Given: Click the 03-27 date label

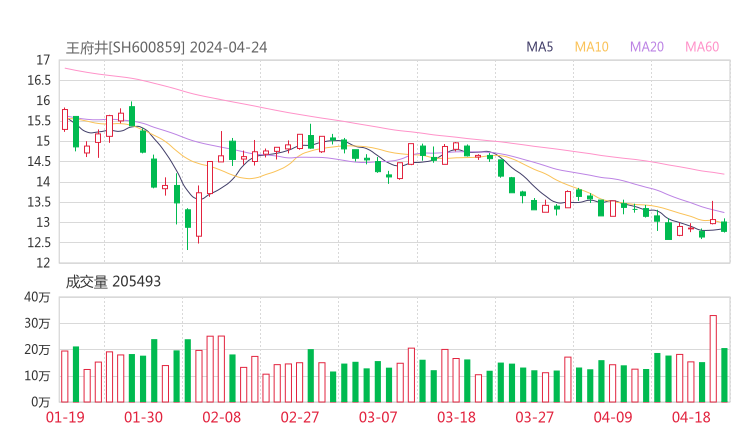Looking at the screenshot, I should pyautogui.click(x=534, y=417).
